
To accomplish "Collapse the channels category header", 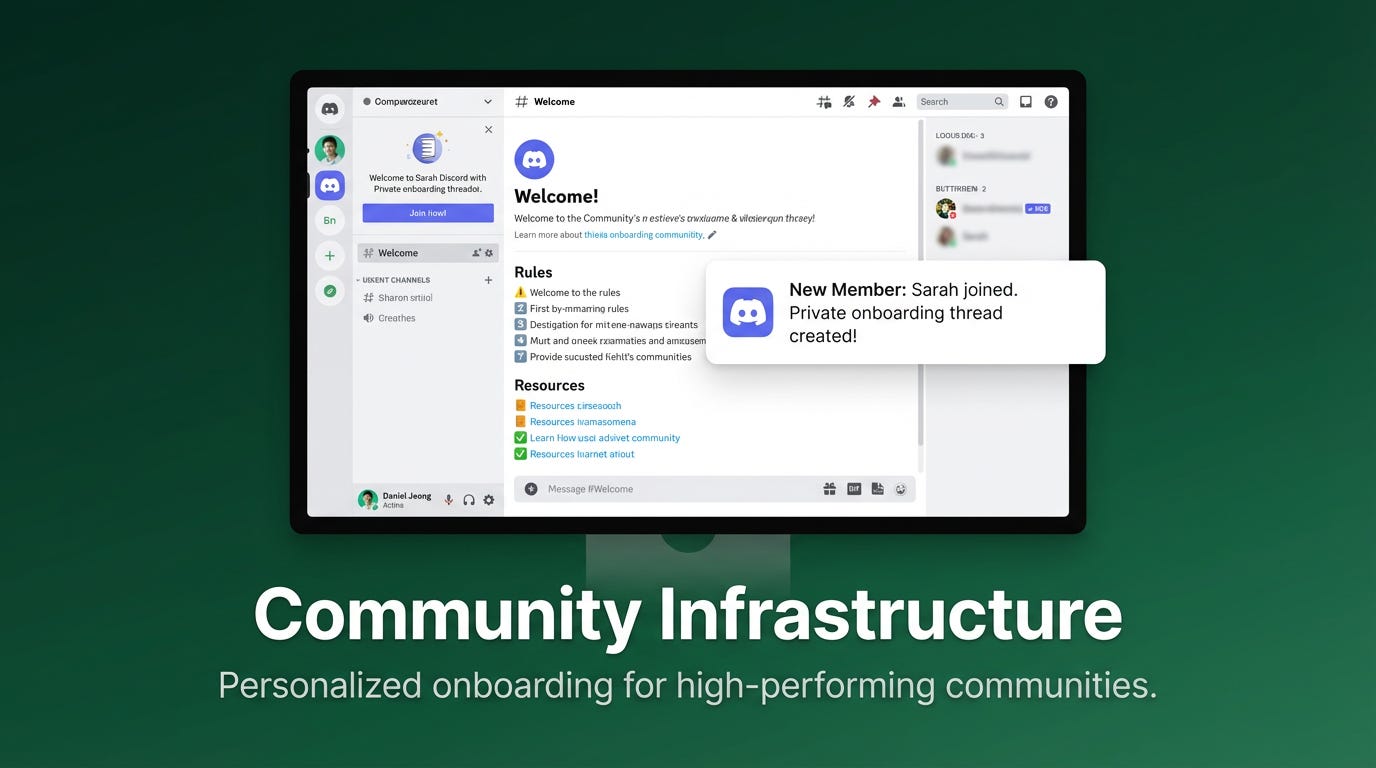I will tap(396, 280).
